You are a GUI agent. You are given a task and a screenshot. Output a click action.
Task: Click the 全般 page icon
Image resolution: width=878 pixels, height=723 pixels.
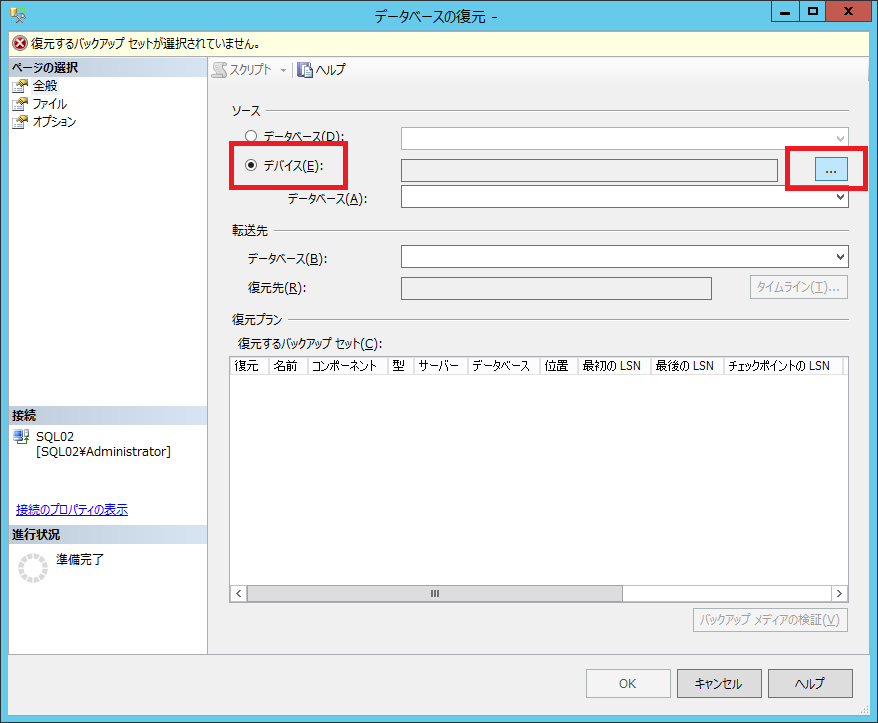[x=20, y=86]
